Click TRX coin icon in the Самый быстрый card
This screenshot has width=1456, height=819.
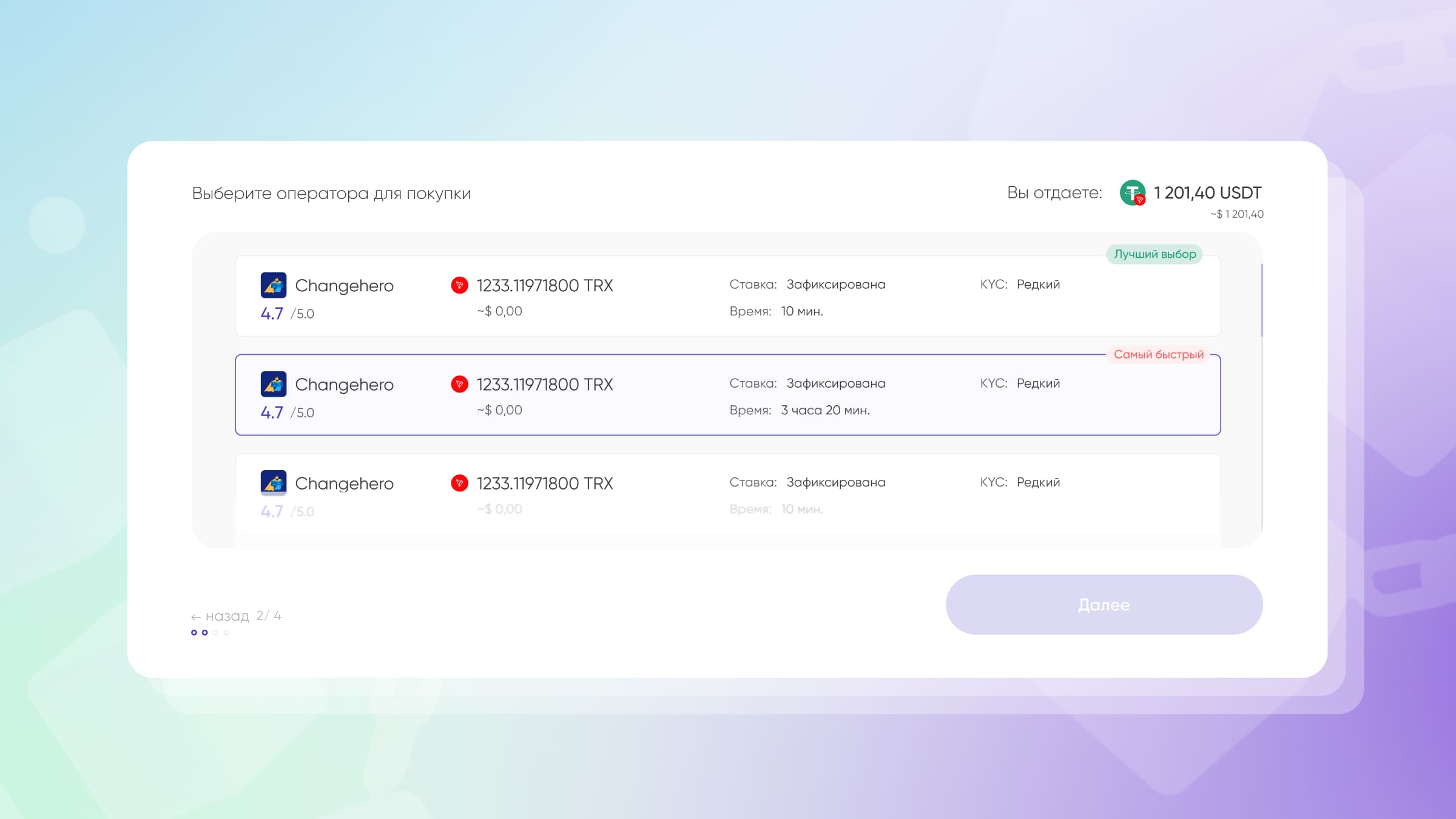(x=460, y=384)
